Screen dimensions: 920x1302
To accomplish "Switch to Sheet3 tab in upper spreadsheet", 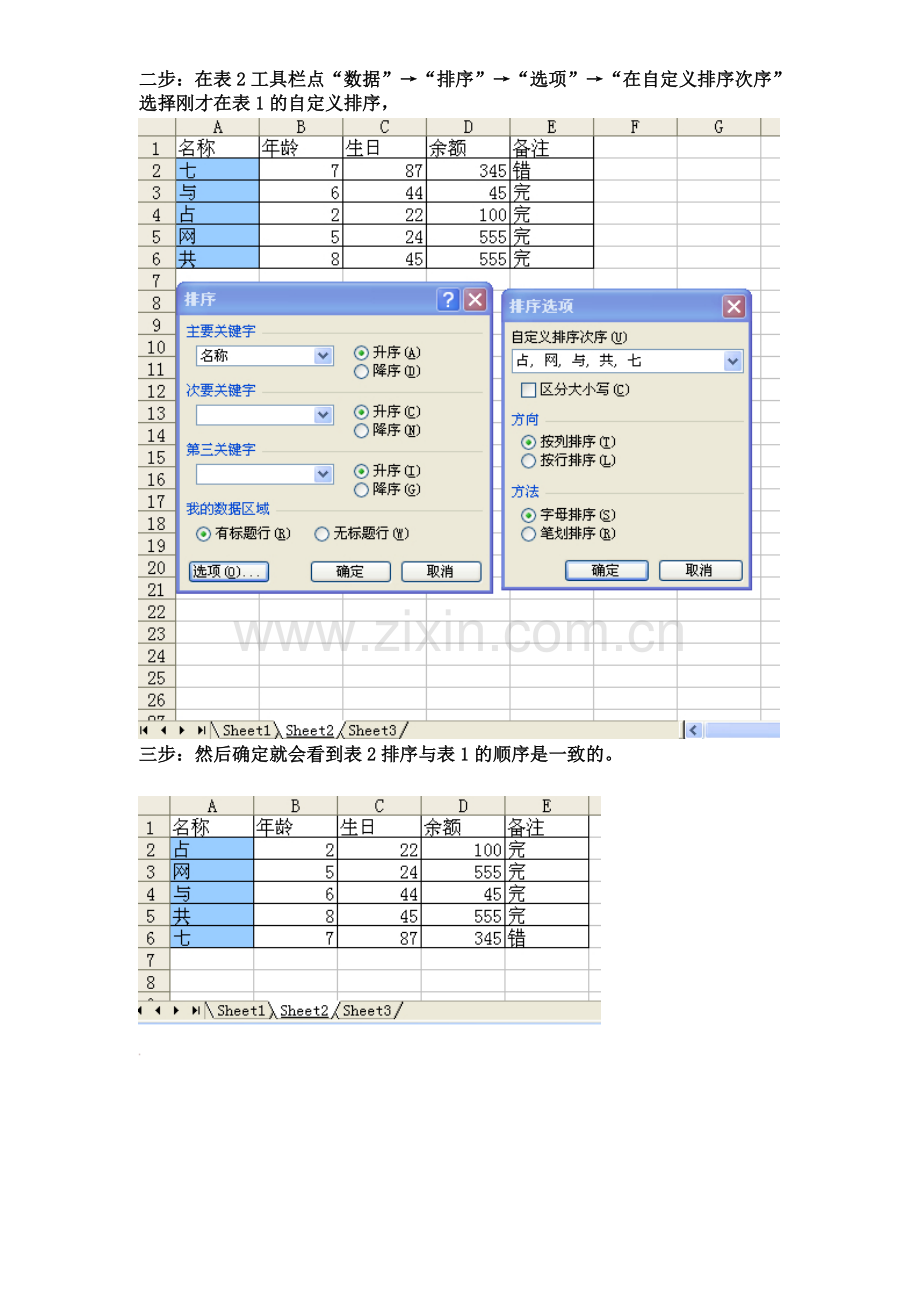I will [x=372, y=731].
